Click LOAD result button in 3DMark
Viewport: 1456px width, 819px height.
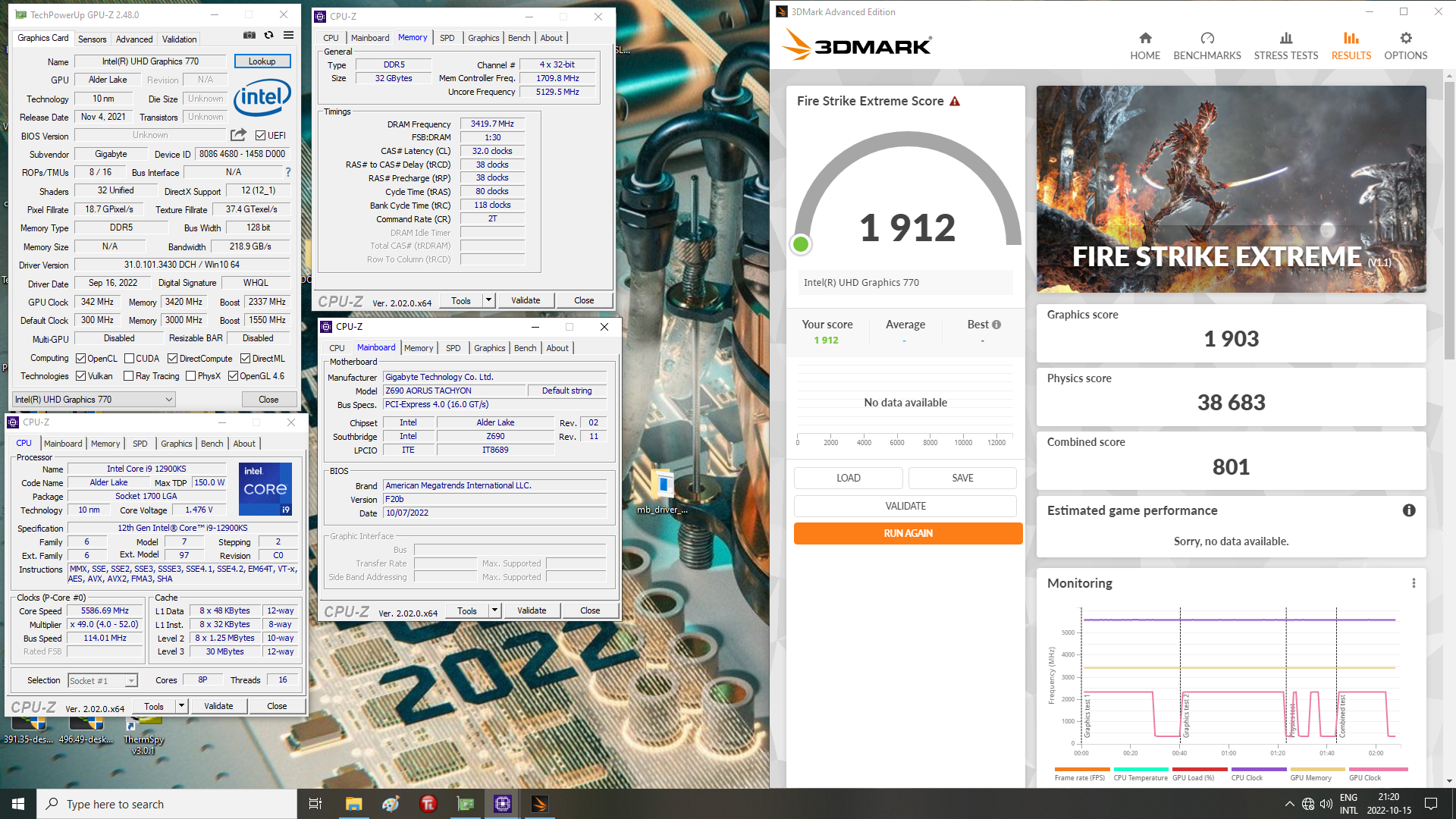point(849,478)
